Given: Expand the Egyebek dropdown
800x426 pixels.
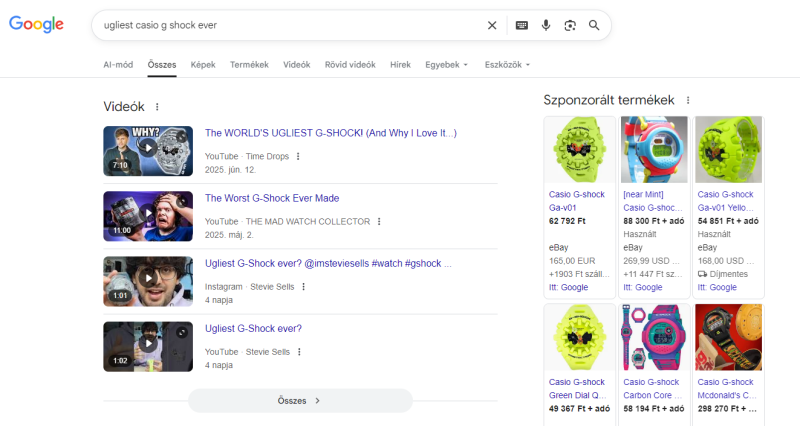Looking at the screenshot, I should [x=446, y=65].
